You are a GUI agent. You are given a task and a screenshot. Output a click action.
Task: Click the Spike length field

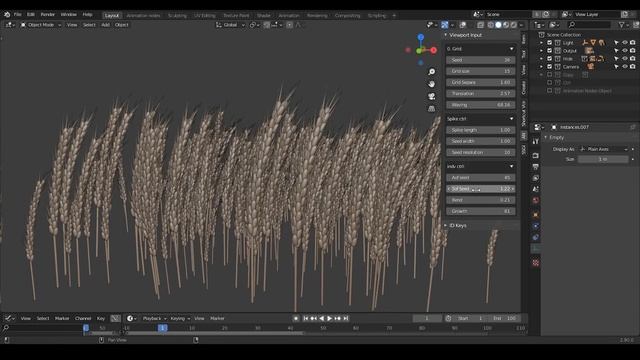480,130
